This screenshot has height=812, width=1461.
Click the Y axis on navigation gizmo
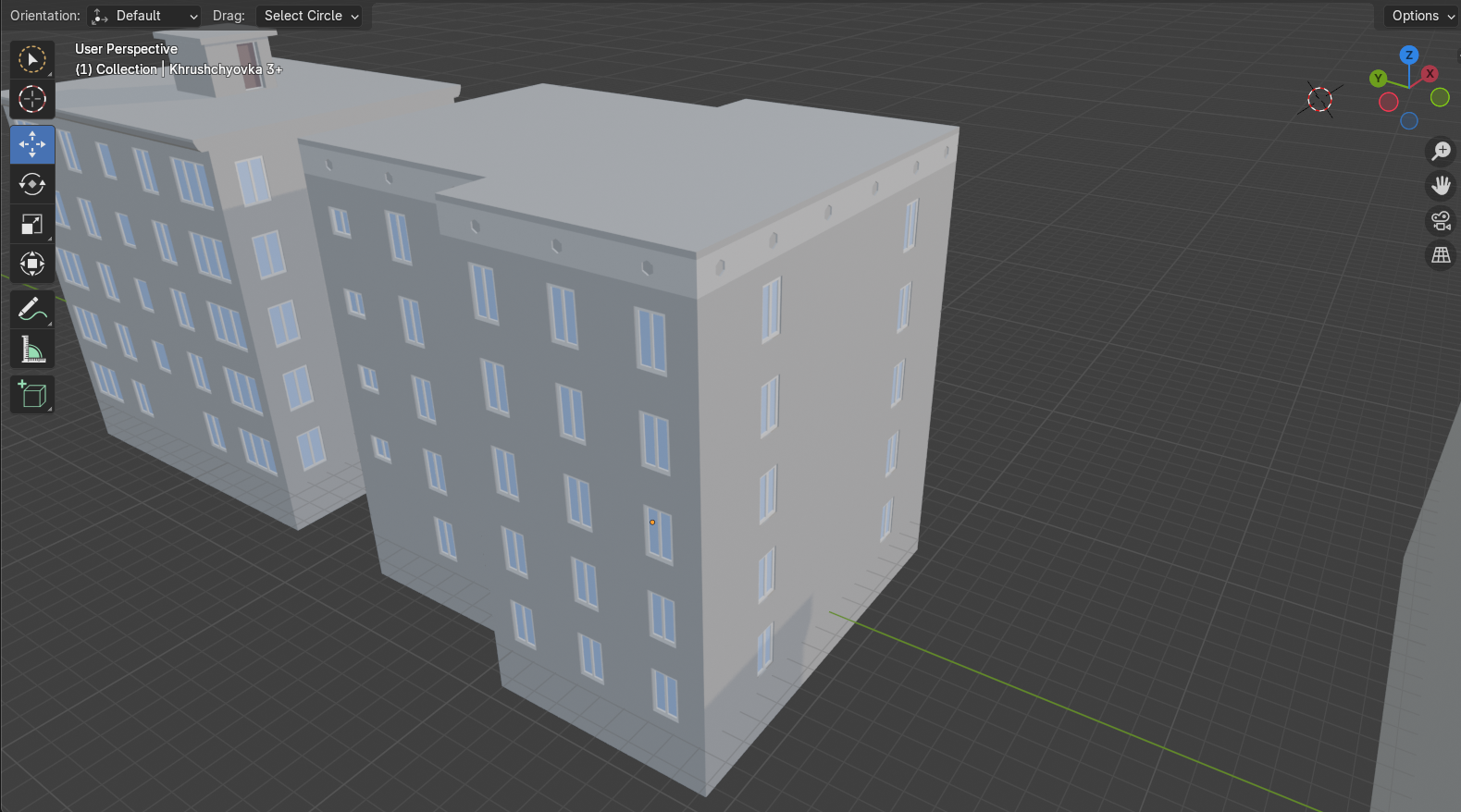click(1379, 79)
